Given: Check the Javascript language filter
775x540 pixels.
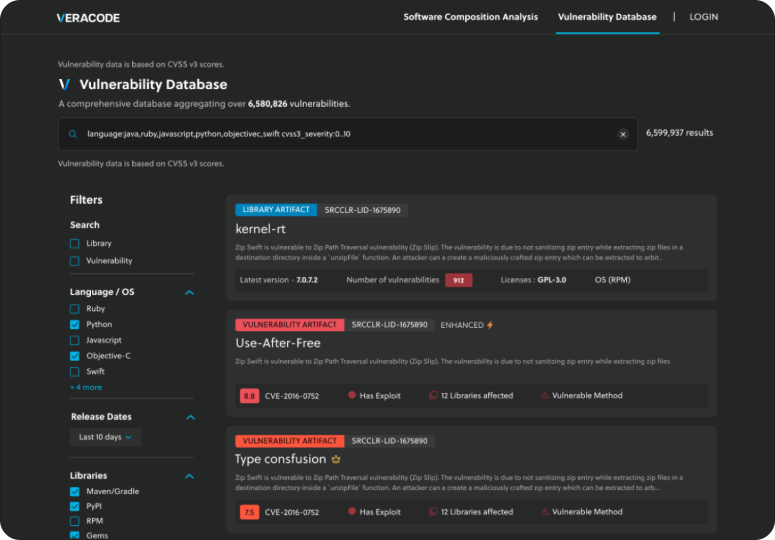Looking at the screenshot, I should click(75, 340).
